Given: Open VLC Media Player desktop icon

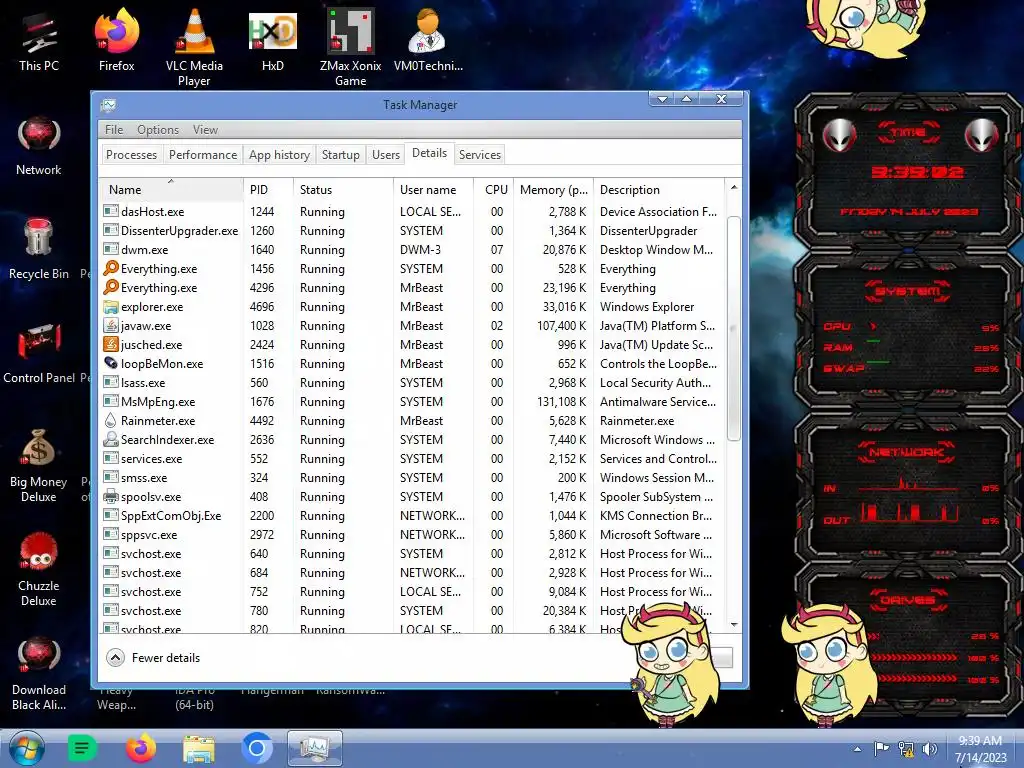Looking at the screenshot, I should (x=194, y=47).
